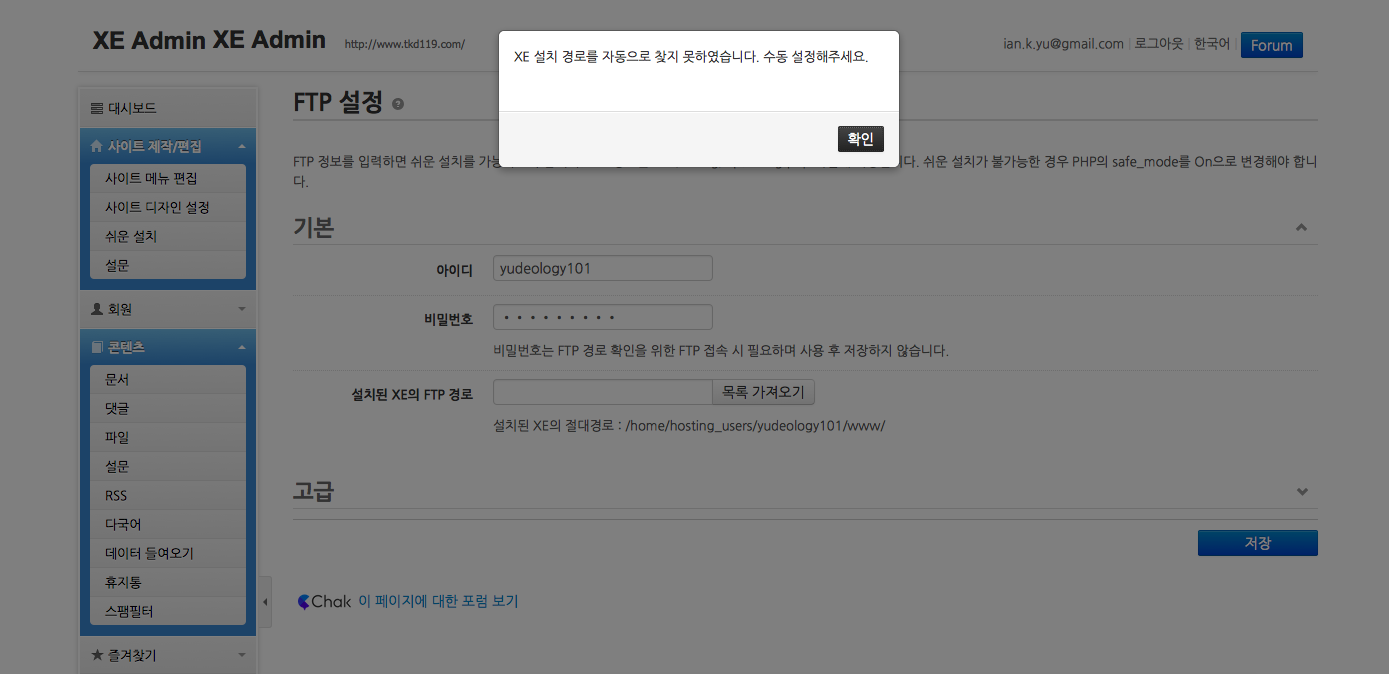
Task: Click the 목록 가져오기 button
Action: (763, 391)
